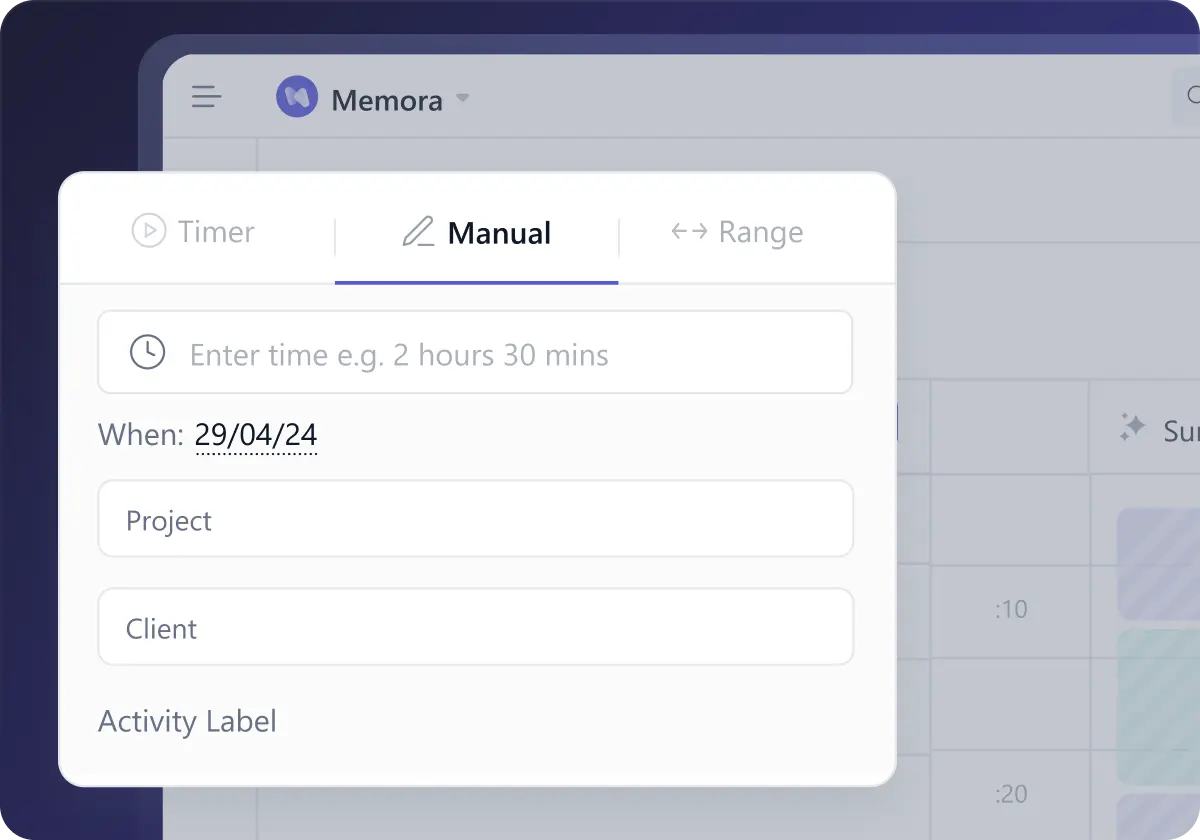The image size is (1200, 840).
Task: Click the double-arrow icon beside Range
Action: 689,232
